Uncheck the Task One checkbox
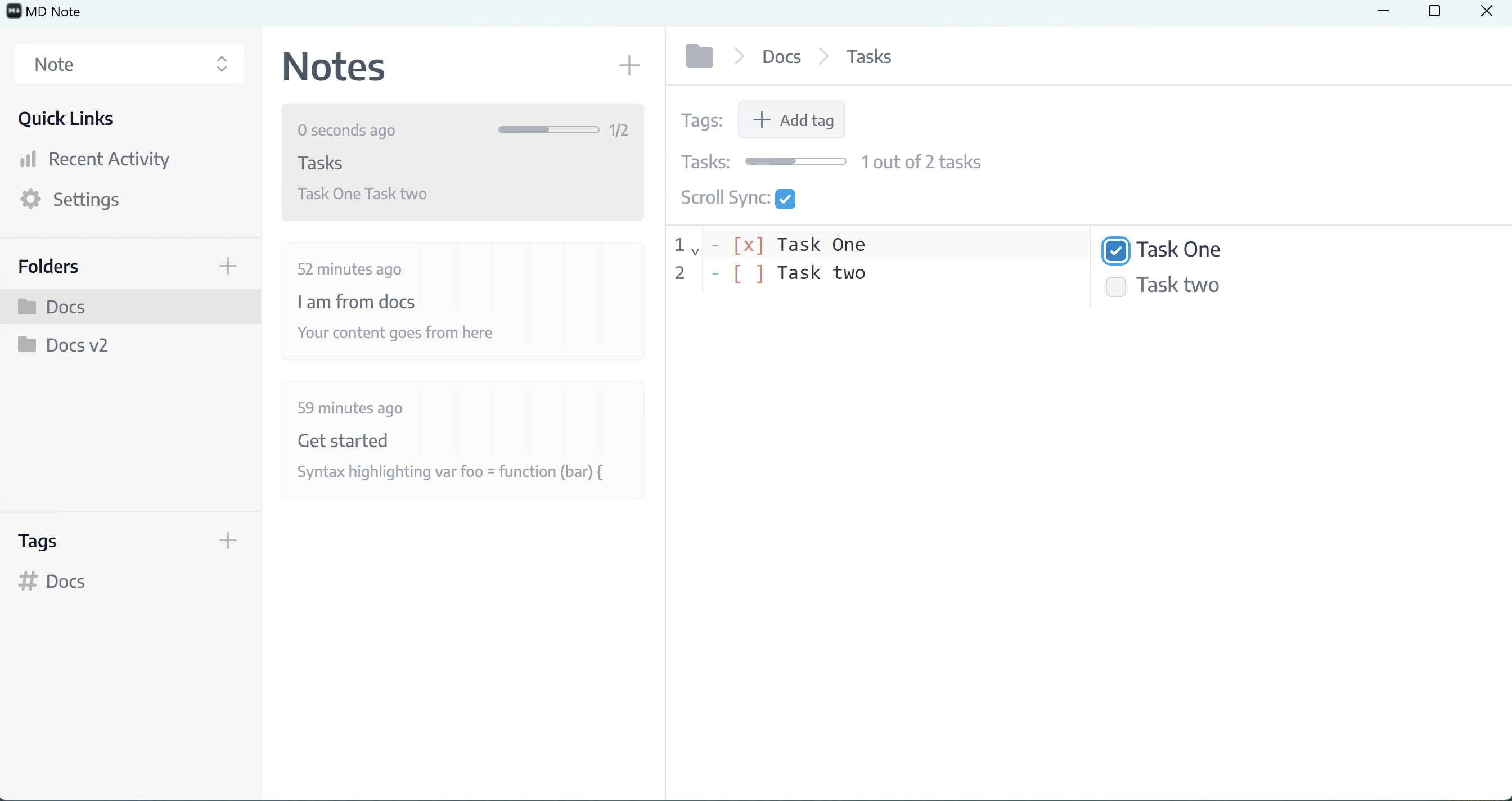 pyautogui.click(x=1116, y=250)
